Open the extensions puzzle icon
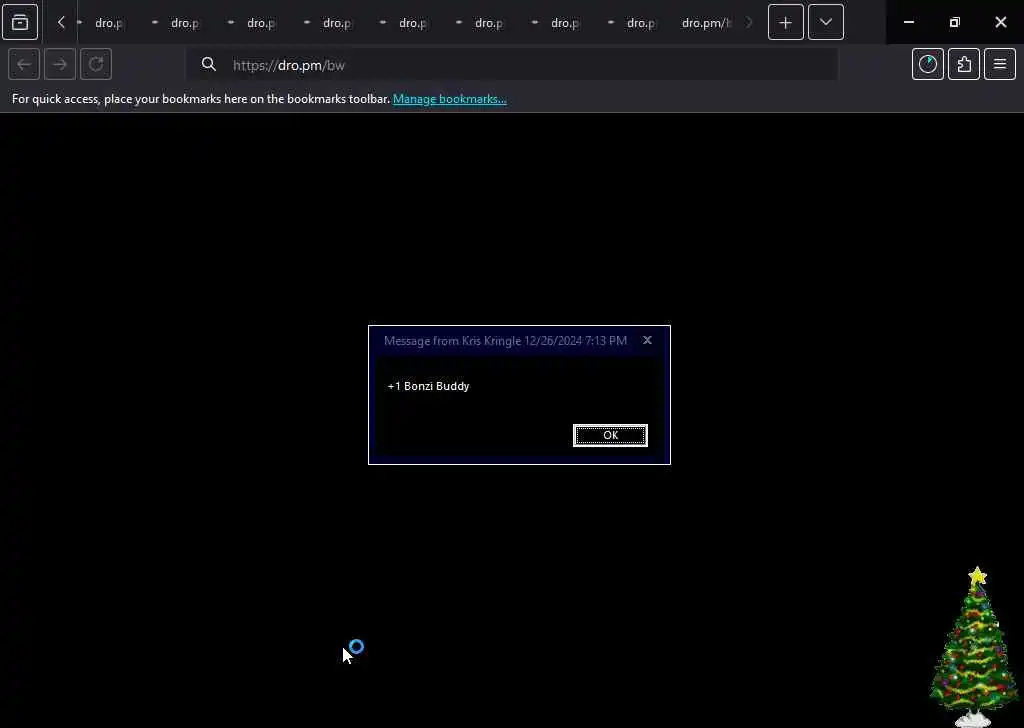Image resolution: width=1024 pixels, height=728 pixels. [x=964, y=64]
